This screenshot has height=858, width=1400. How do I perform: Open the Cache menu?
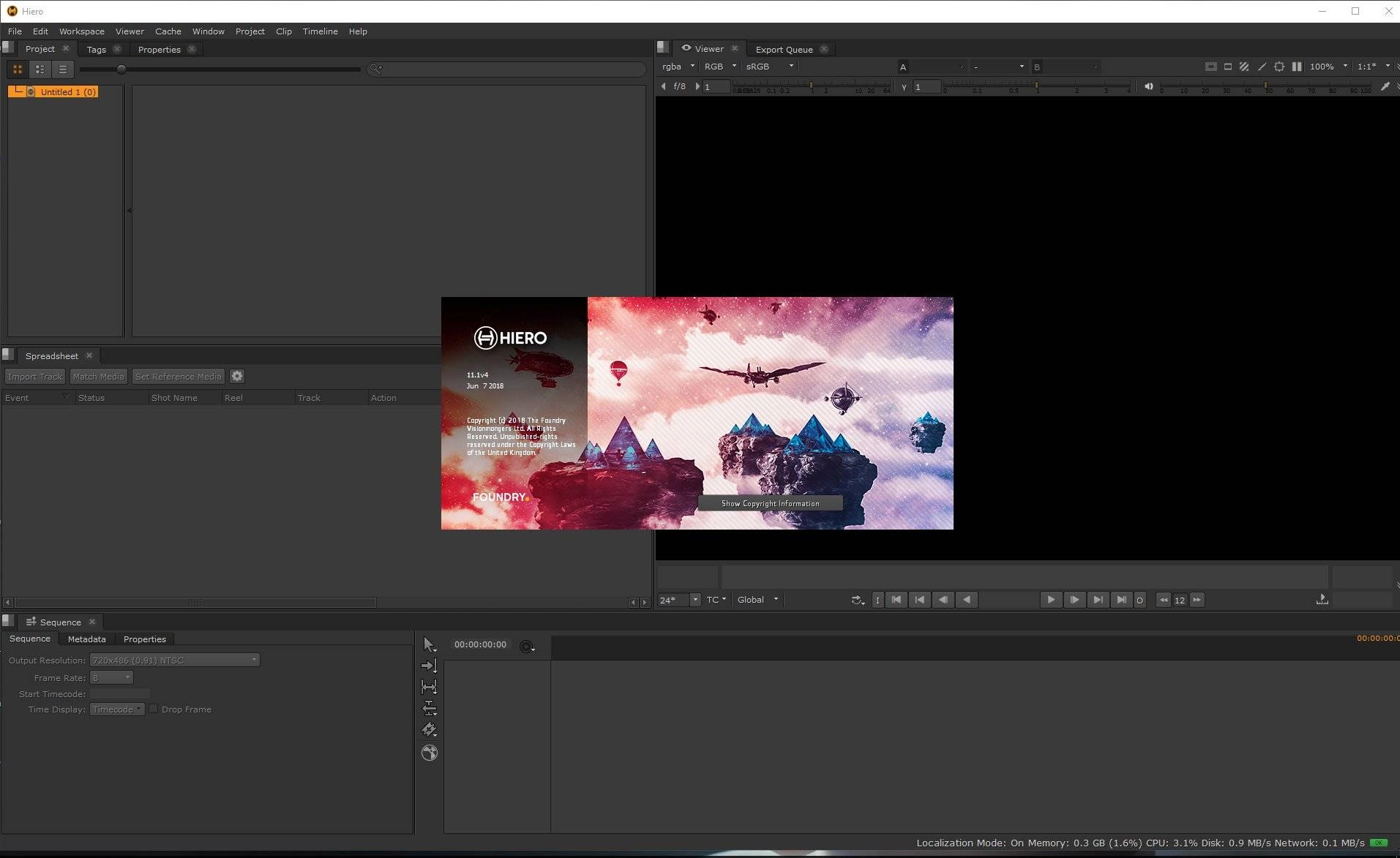[x=168, y=31]
